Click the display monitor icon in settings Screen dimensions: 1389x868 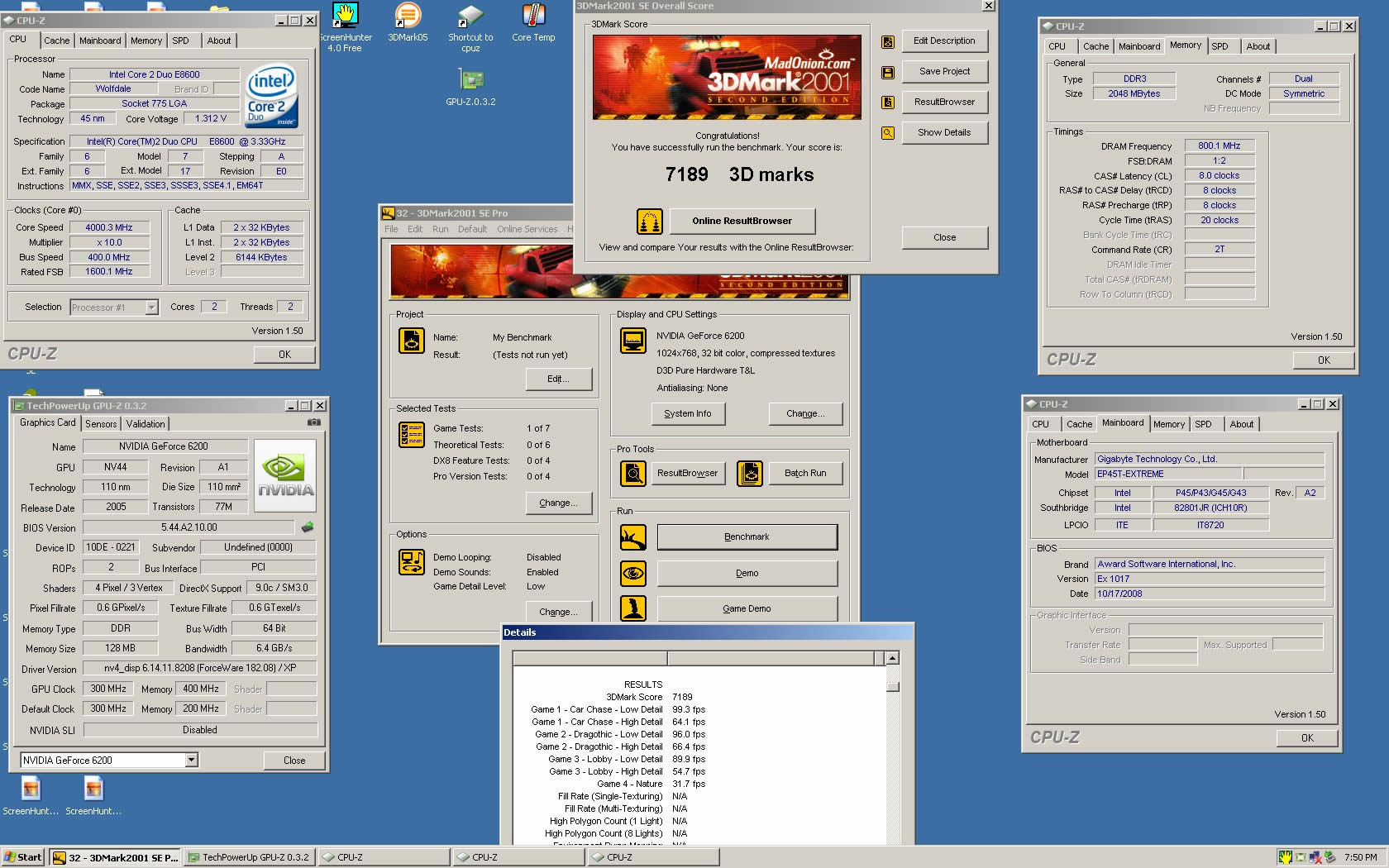coord(633,341)
